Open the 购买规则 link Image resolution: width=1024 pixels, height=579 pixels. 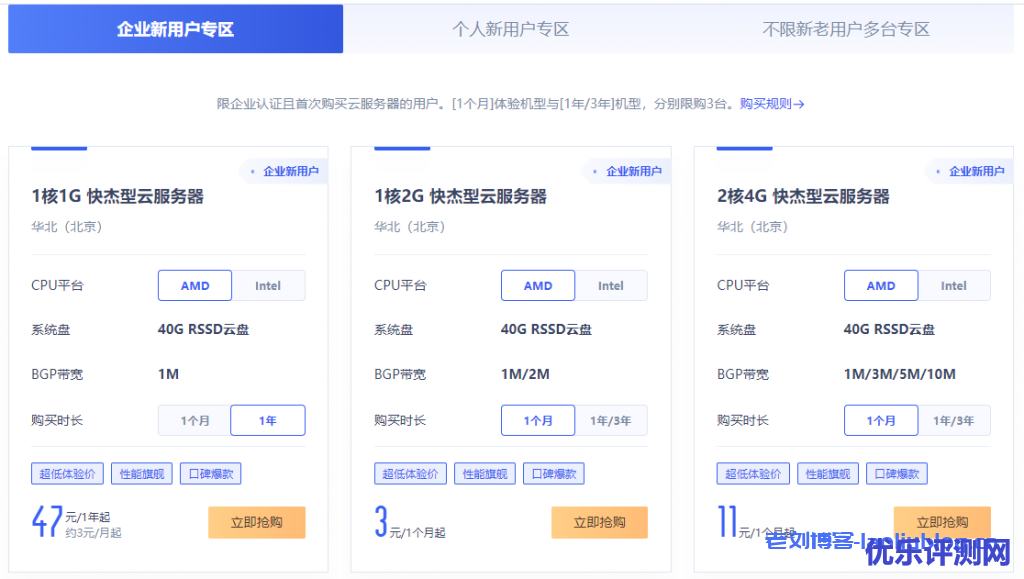[771, 103]
